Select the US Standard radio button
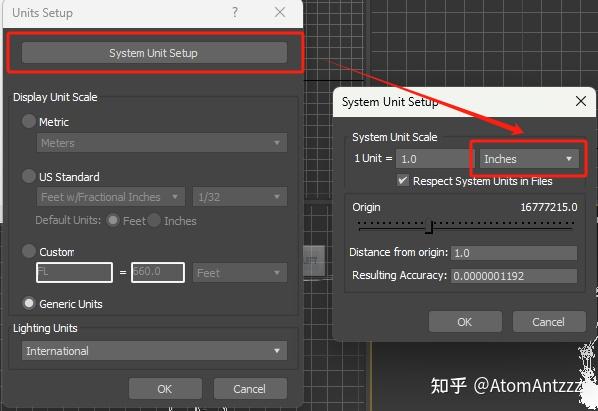The height and width of the screenshot is (411, 598). point(29,176)
